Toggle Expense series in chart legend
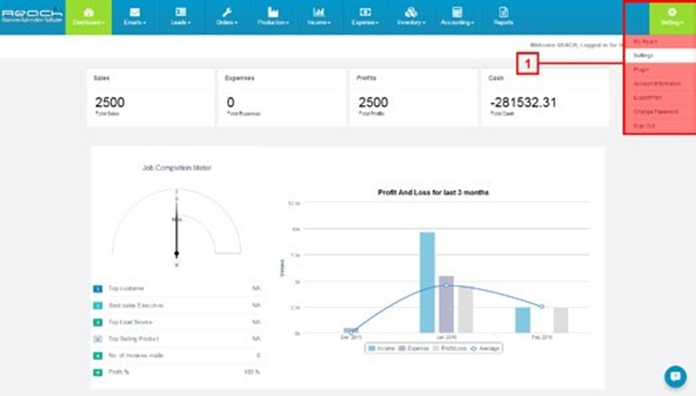This screenshot has height=396, width=696. [x=414, y=348]
